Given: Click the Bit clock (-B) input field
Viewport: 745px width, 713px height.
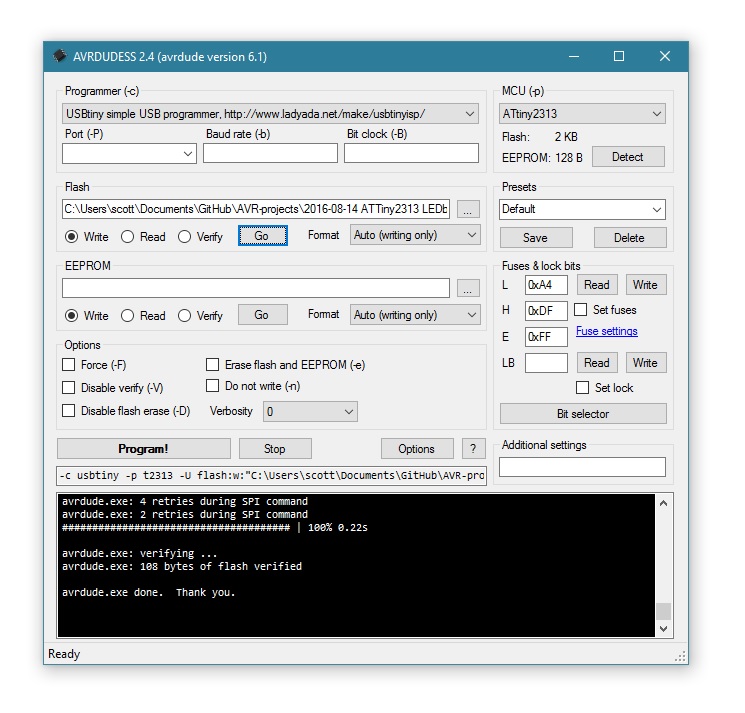Looking at the screenshot, I should (411, 153).
